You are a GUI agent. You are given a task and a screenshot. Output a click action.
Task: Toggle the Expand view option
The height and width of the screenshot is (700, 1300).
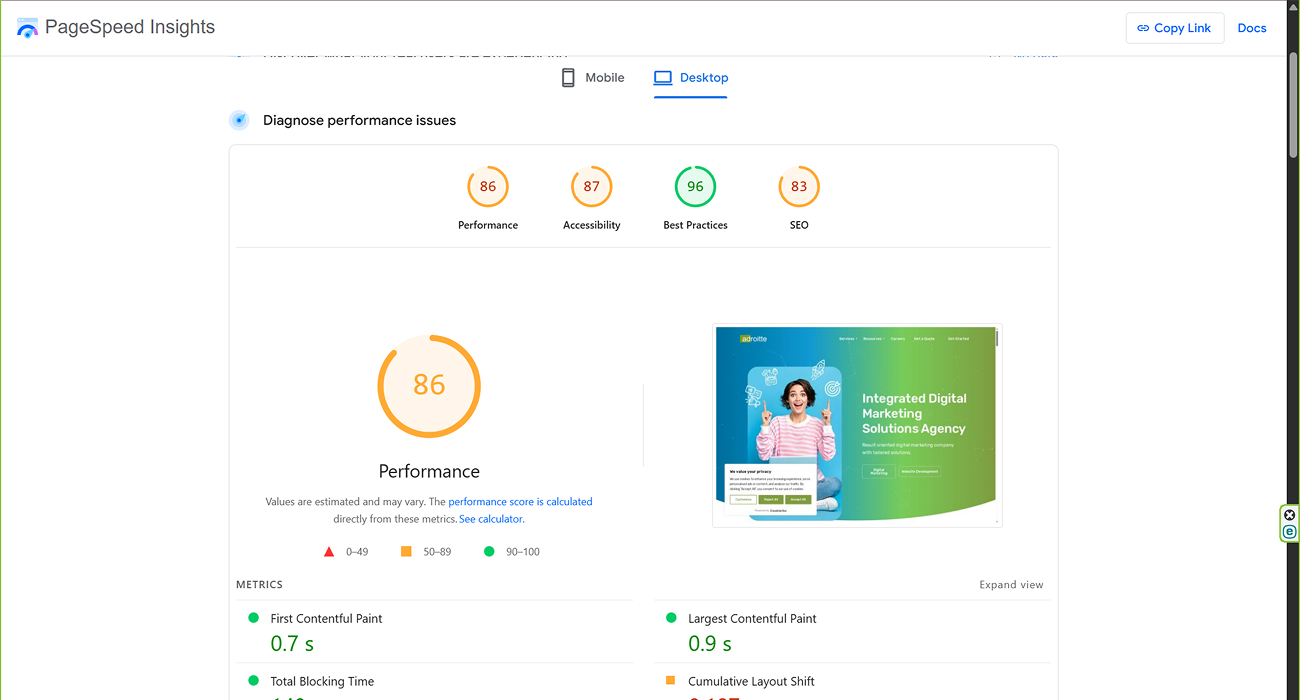point(1011,585)
